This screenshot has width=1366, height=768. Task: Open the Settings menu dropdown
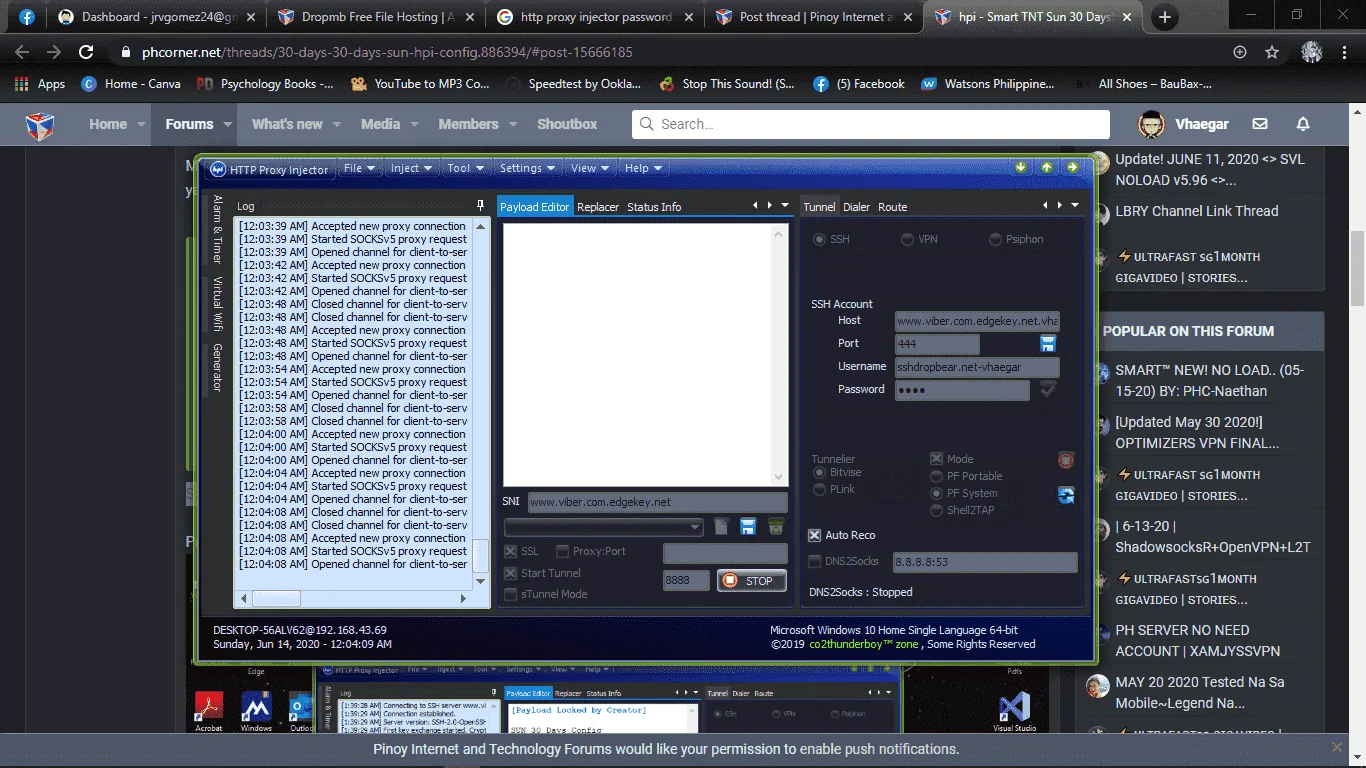[528, 168]
